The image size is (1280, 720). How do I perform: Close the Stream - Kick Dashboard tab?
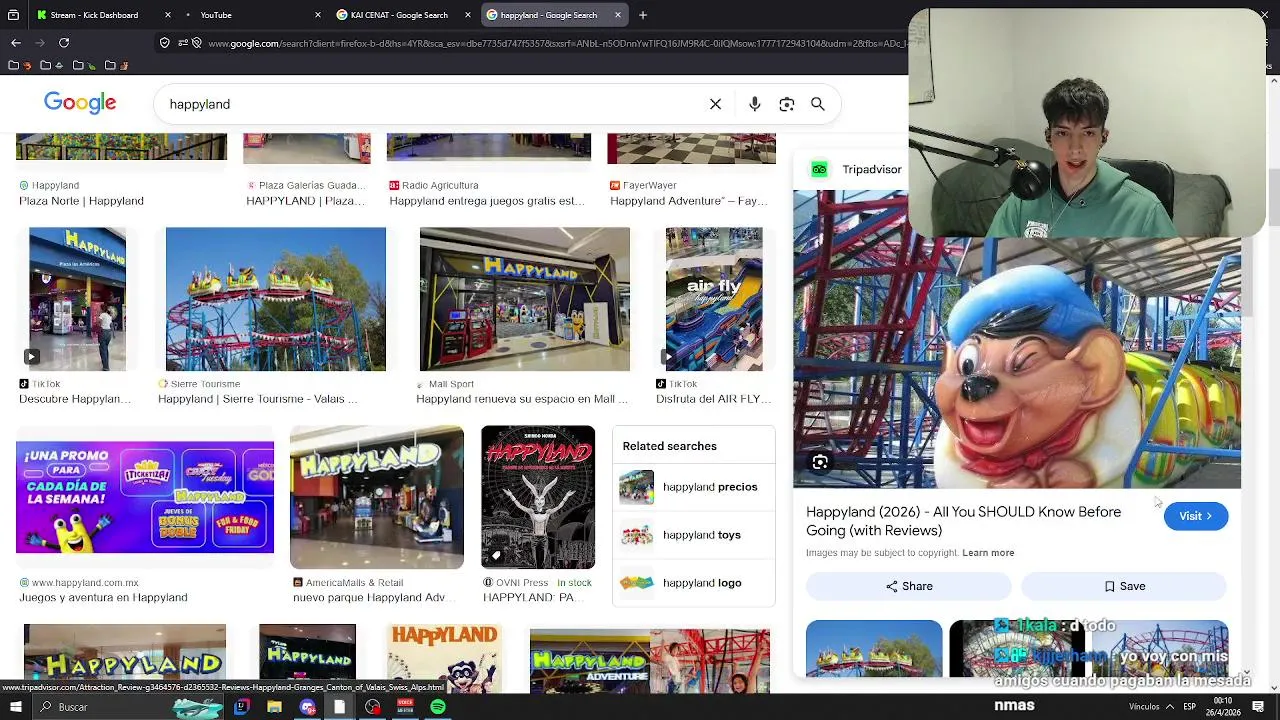[168, 15]
